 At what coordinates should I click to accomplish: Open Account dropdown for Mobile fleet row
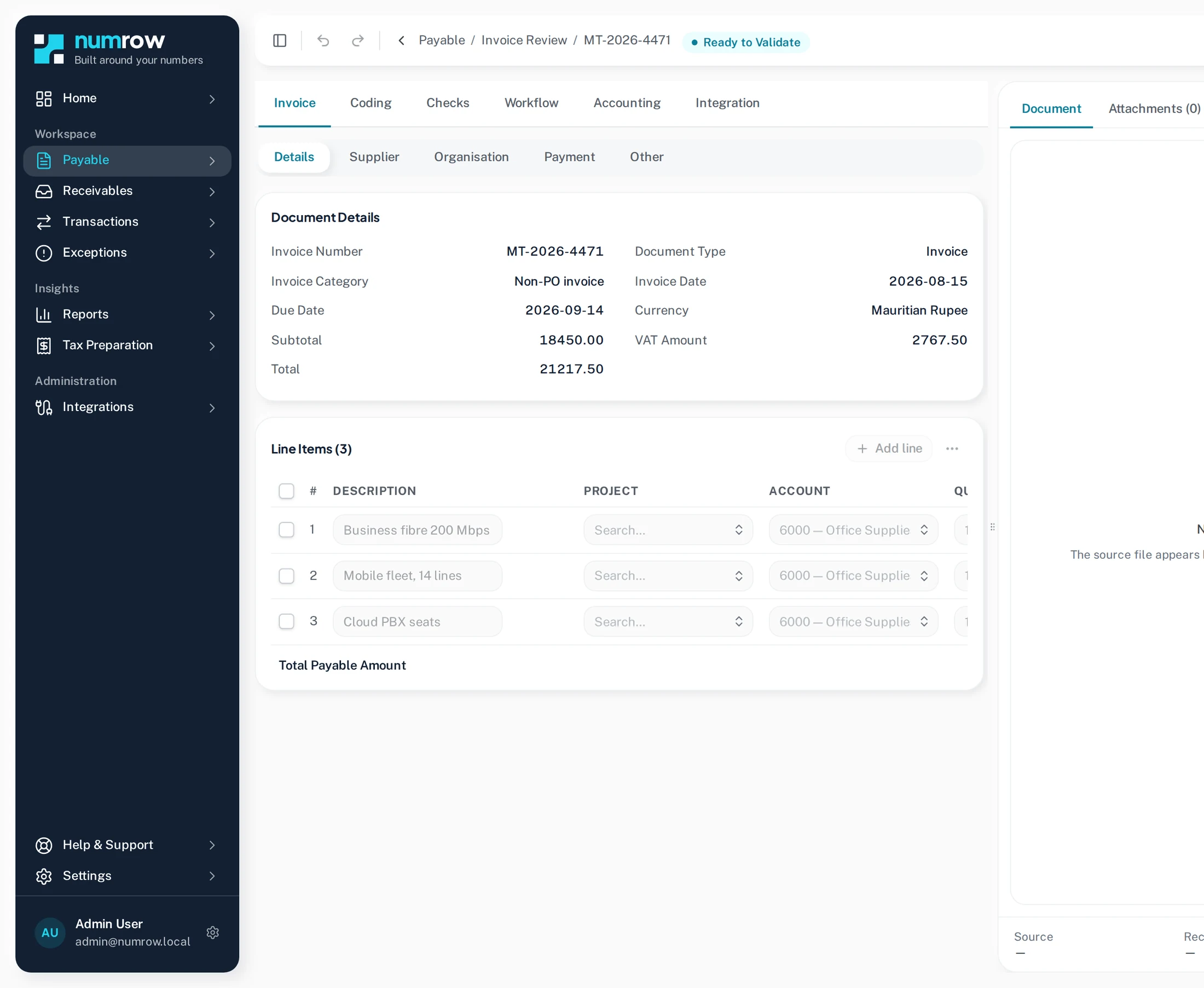click(853, 575)
